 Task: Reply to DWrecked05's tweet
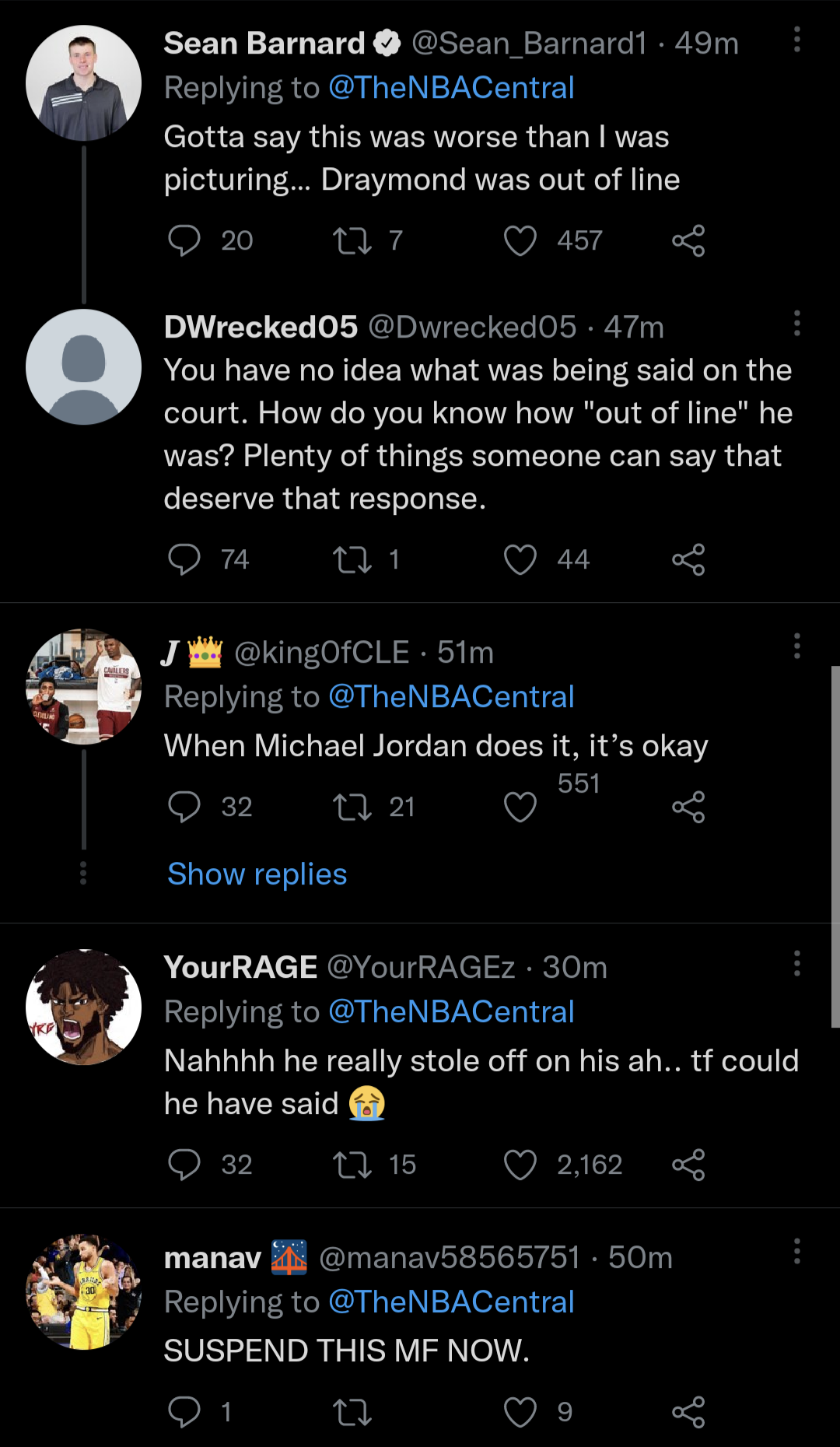[x=184, y=559]
